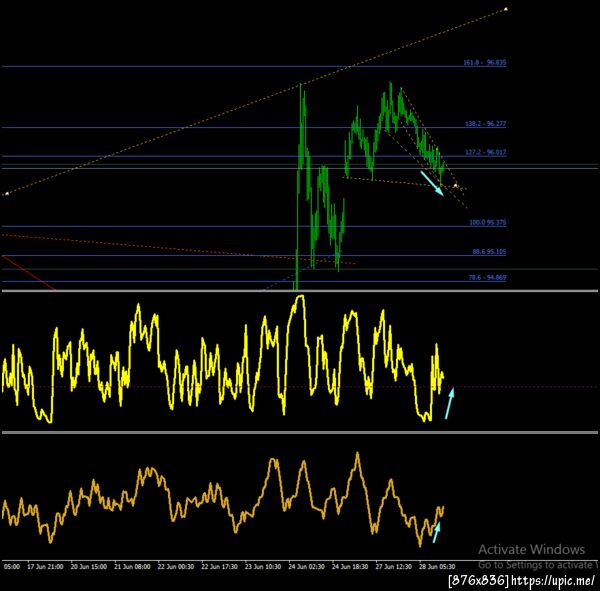Image resolution: width=600 pixels, height=591 pixels.
Task: Click the 28 Jun 05:30 time axis label
Action: click(x=437, y=567)
